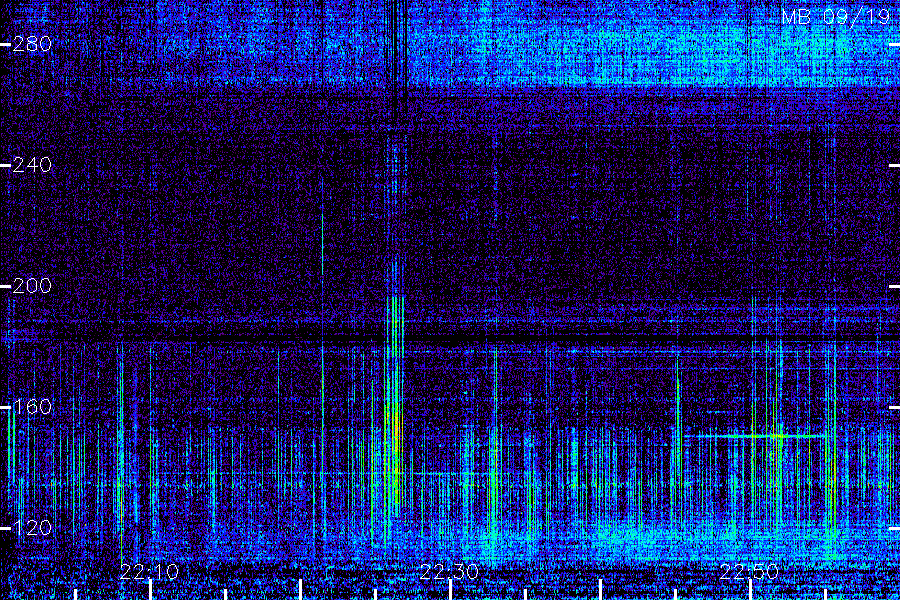Click the MB 09/19 date stamp
This screenshot has height=600, width=900.
(x=836, y=17)
